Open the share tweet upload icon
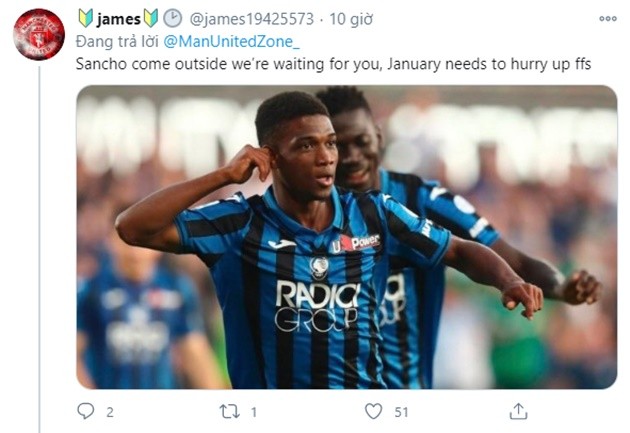The height and width of the screenshot is (433, 630). point(518,411)
